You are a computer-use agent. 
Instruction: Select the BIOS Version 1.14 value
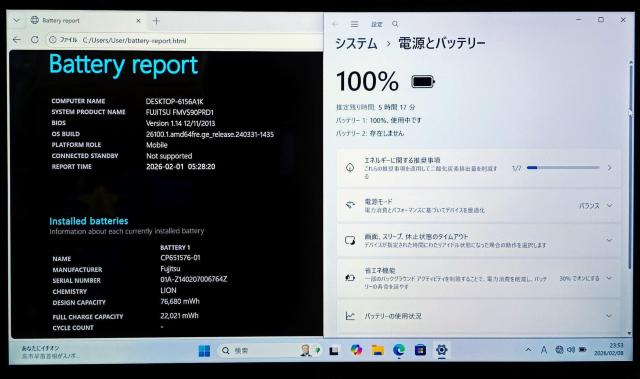180,123
